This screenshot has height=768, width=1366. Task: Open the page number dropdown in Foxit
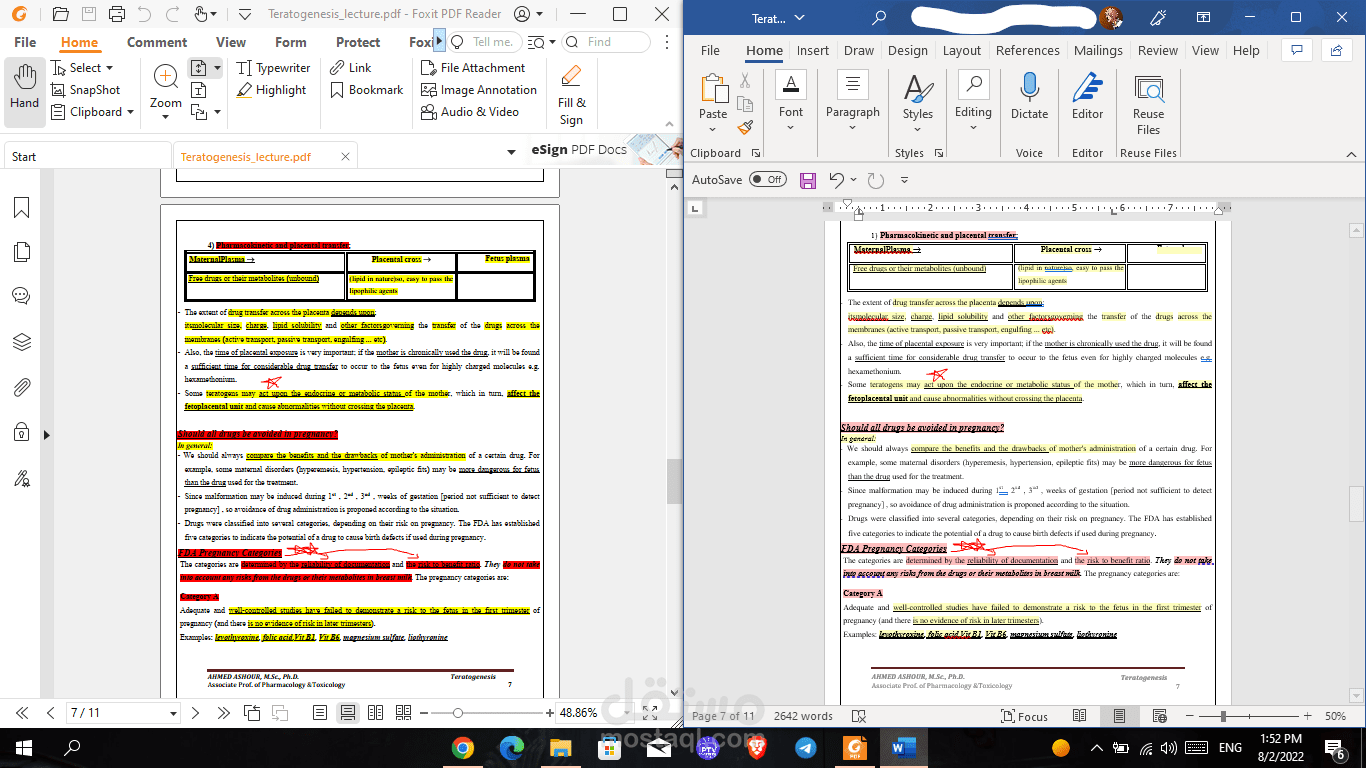pyautogui.click(x=174, y=713)
